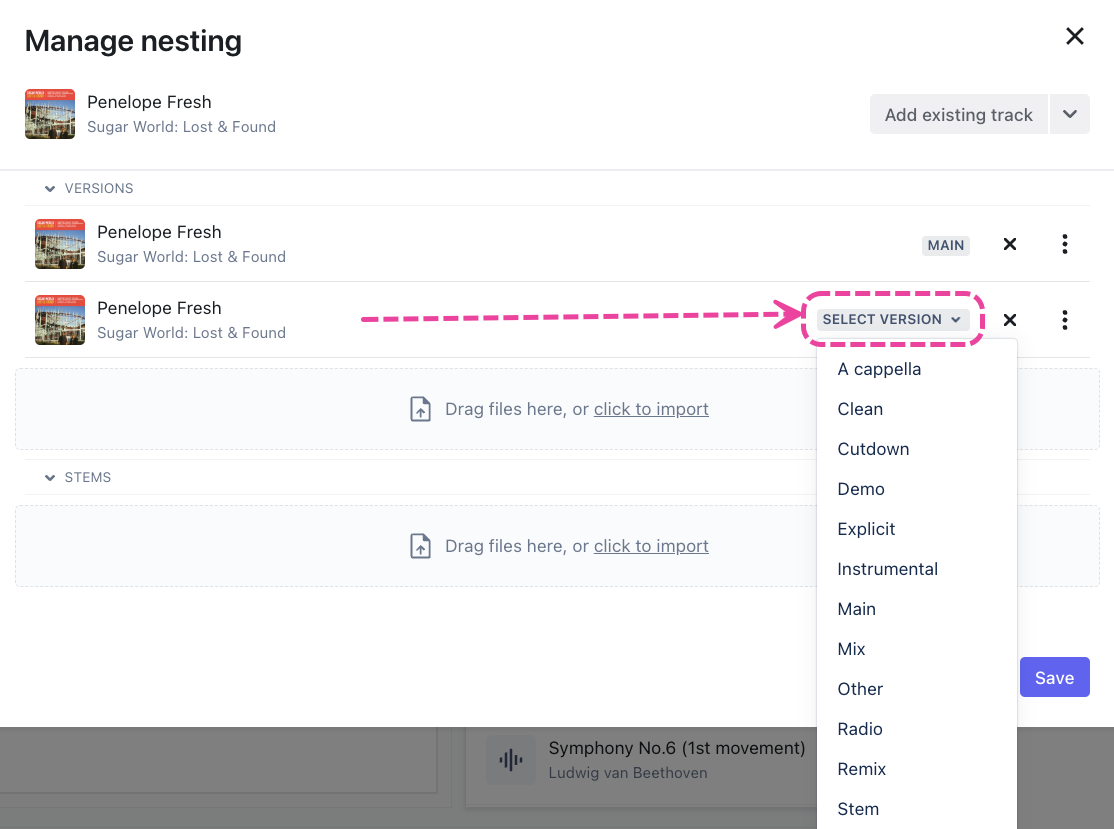Pick the Explicit version option
1114x829 pixels.
(x=866, y=529)
